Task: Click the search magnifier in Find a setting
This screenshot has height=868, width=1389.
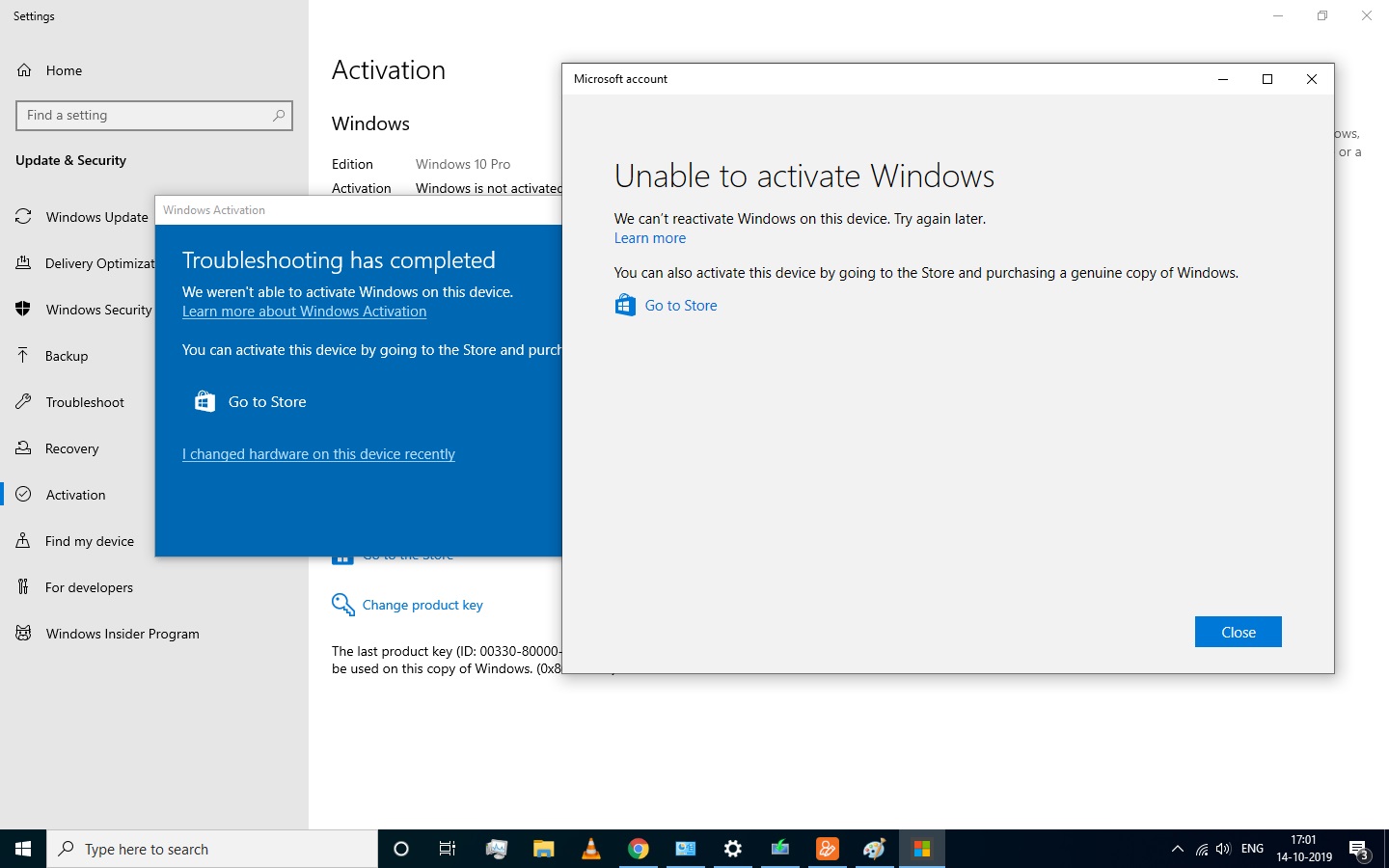Action: click(x=279, y=115)
